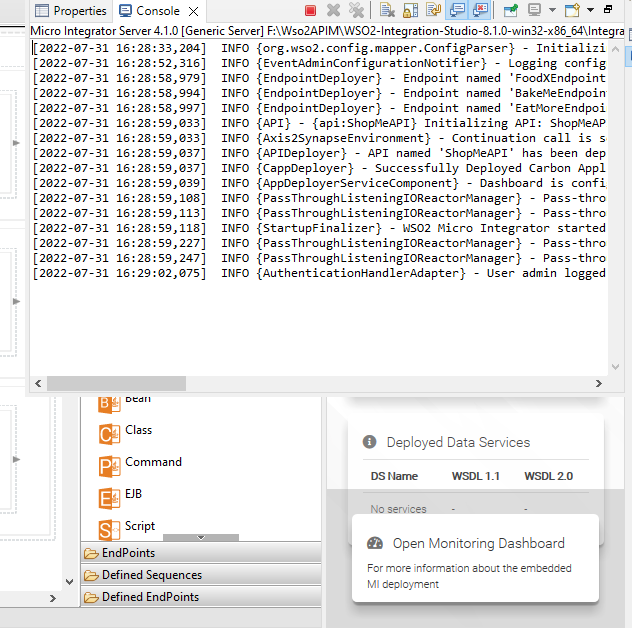The image size is (632, 628).
Task: Click the StartupFinalizer Micro Integrator started line
Action: coord(319,228)
